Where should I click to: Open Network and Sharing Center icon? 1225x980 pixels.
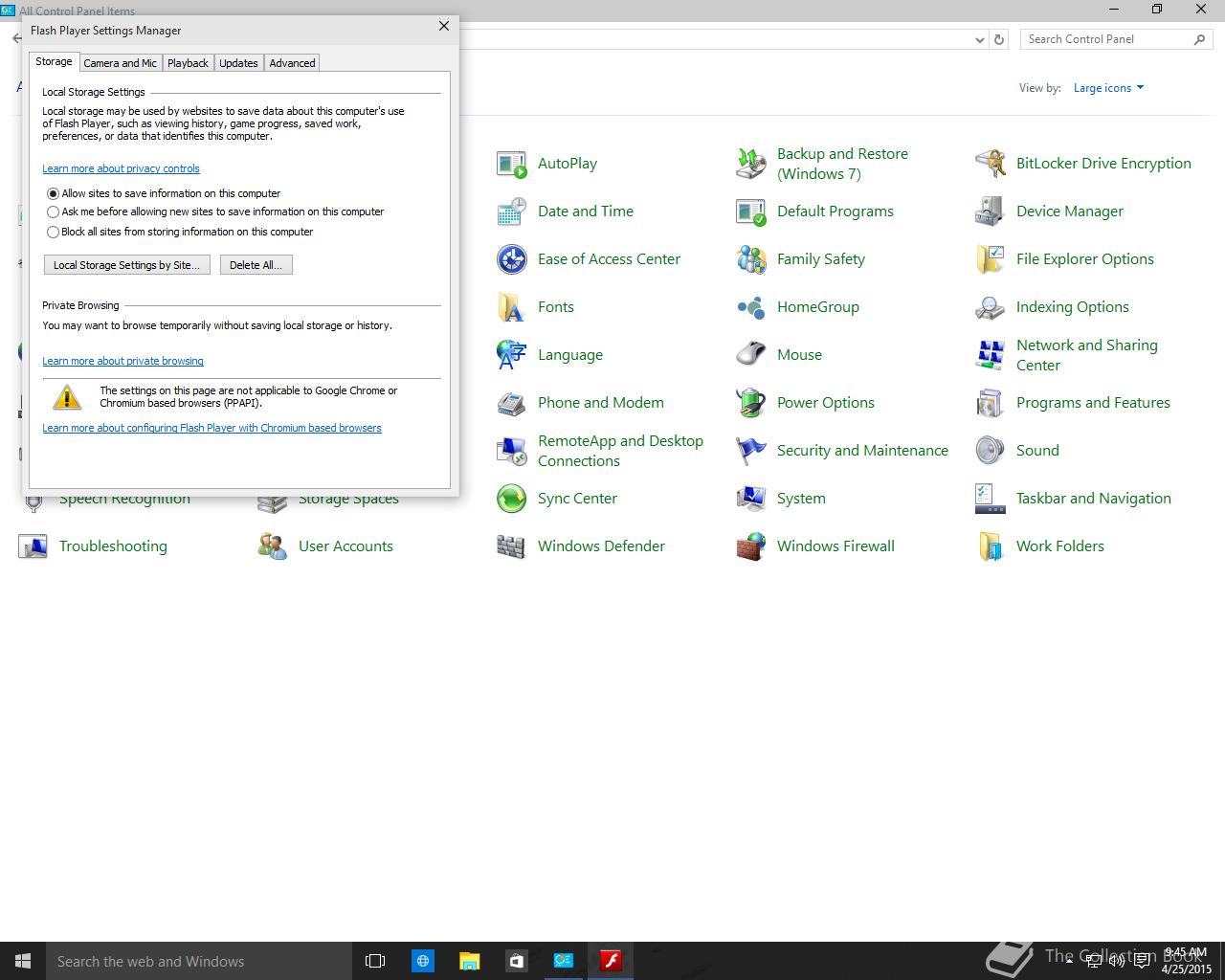point(991,355)
